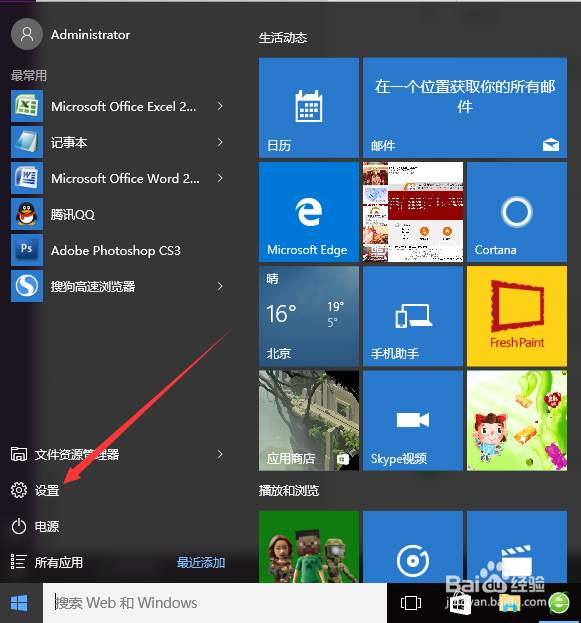Open the 邮件 mail tile
The height and width of the screenshot is (623, 581).
pos(465,108)
